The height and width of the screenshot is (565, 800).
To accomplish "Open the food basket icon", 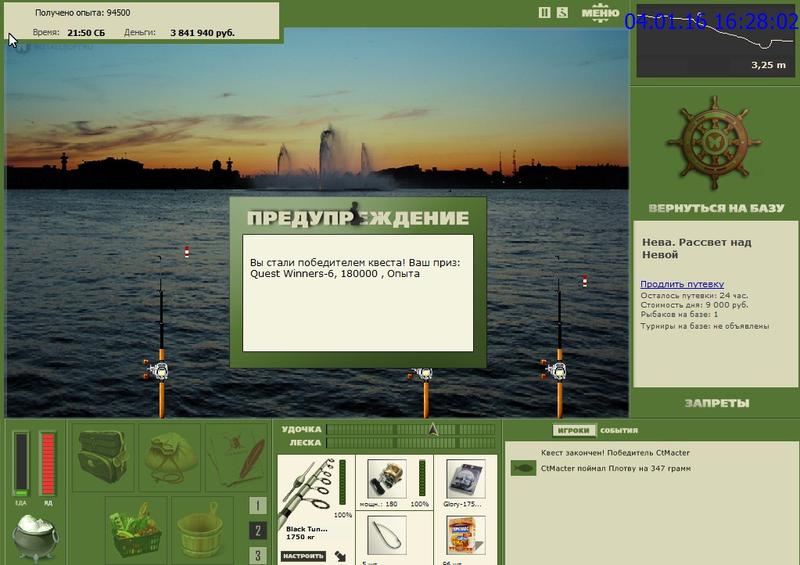I will pyautogui.click(x=136, y=529).
